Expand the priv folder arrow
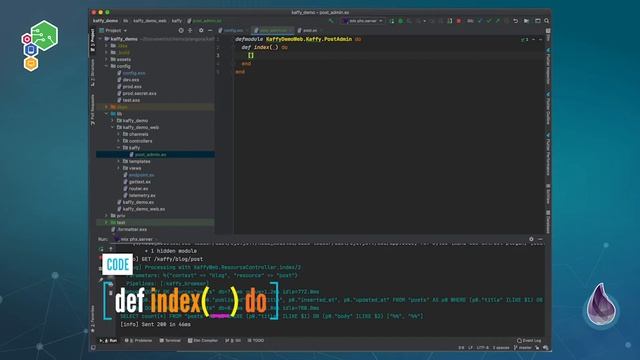 click(x=107, y=216)
